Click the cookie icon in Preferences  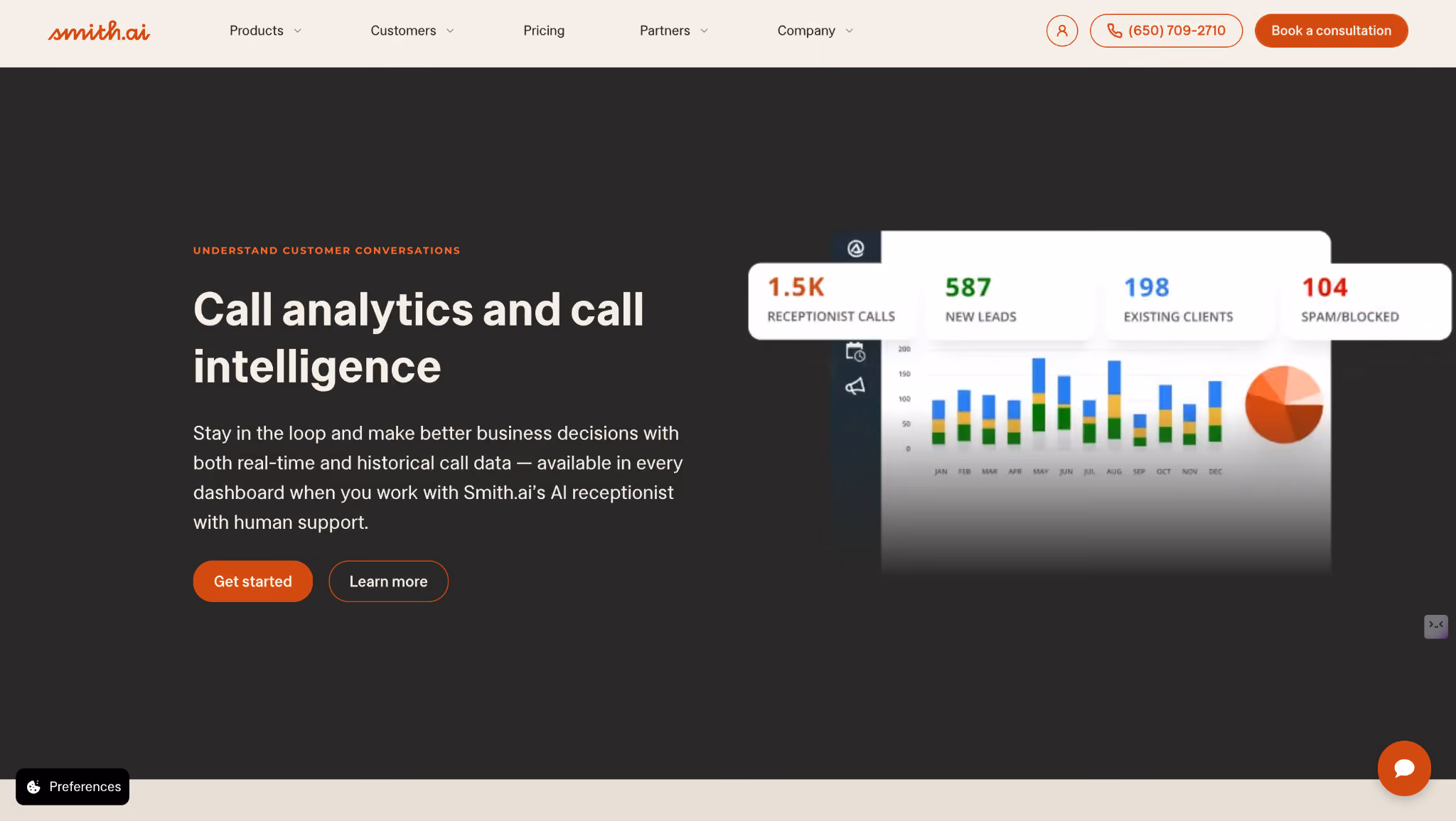[x=33, y=787]
